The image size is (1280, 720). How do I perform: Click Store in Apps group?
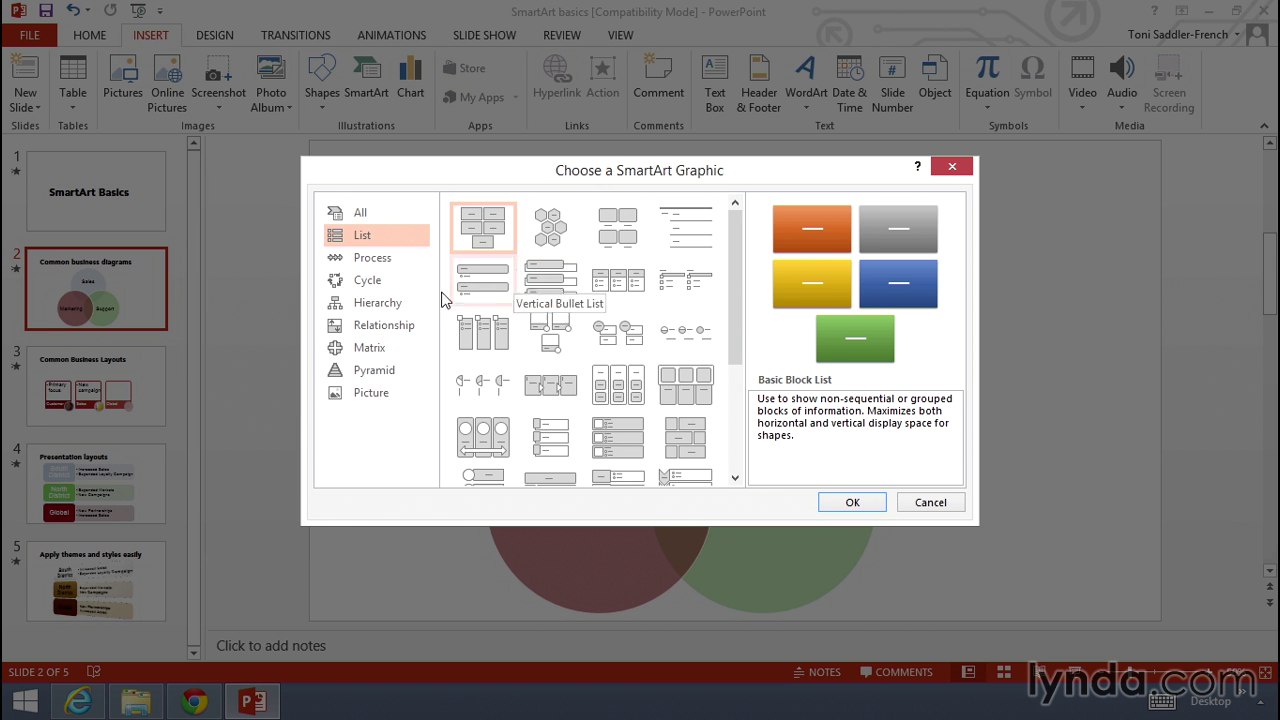464,68
